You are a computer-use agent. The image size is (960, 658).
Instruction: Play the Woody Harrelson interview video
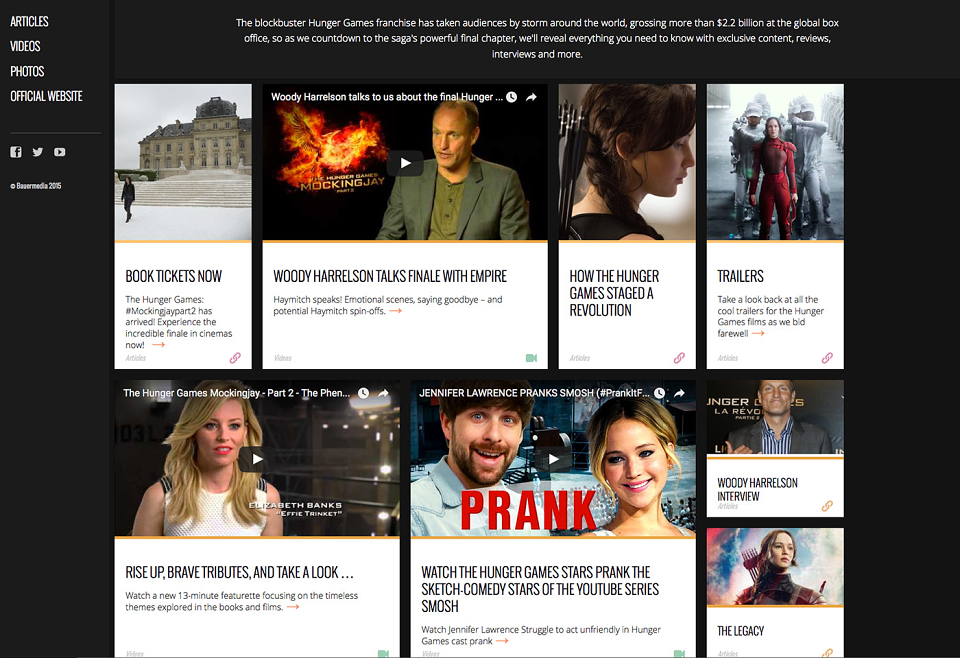coord(405,163)
